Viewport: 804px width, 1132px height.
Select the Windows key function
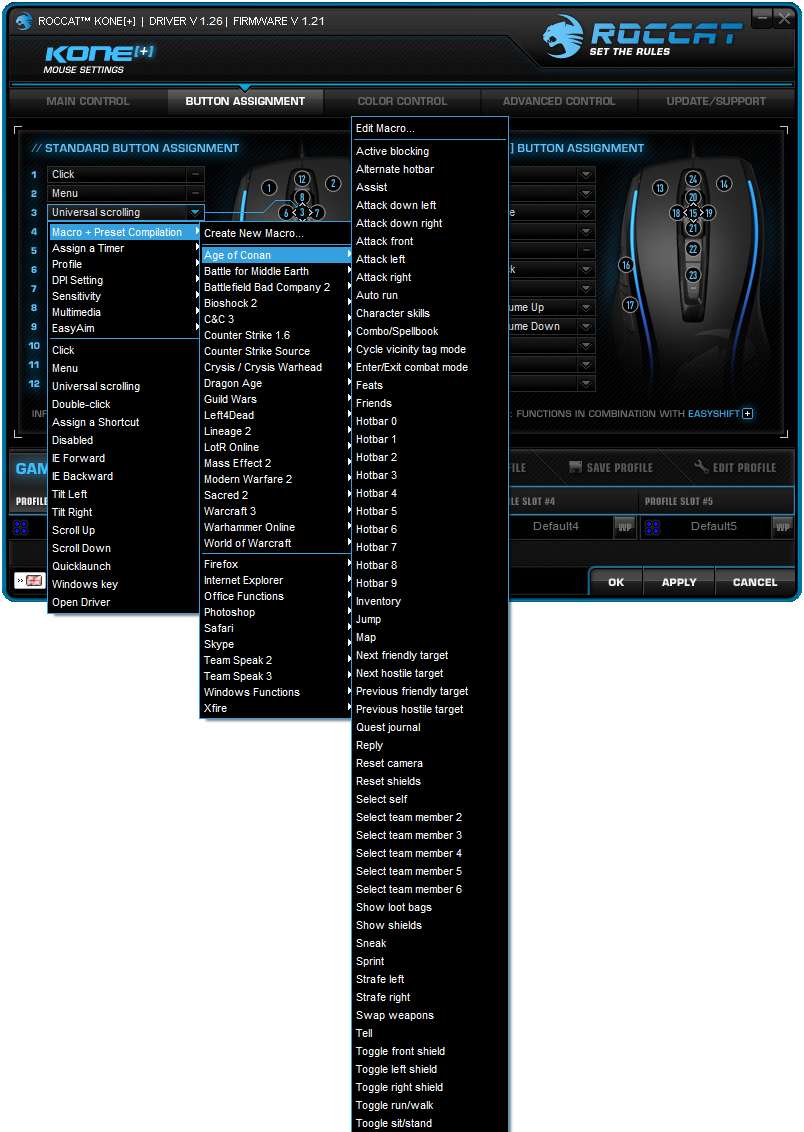(x=123, y=584)
